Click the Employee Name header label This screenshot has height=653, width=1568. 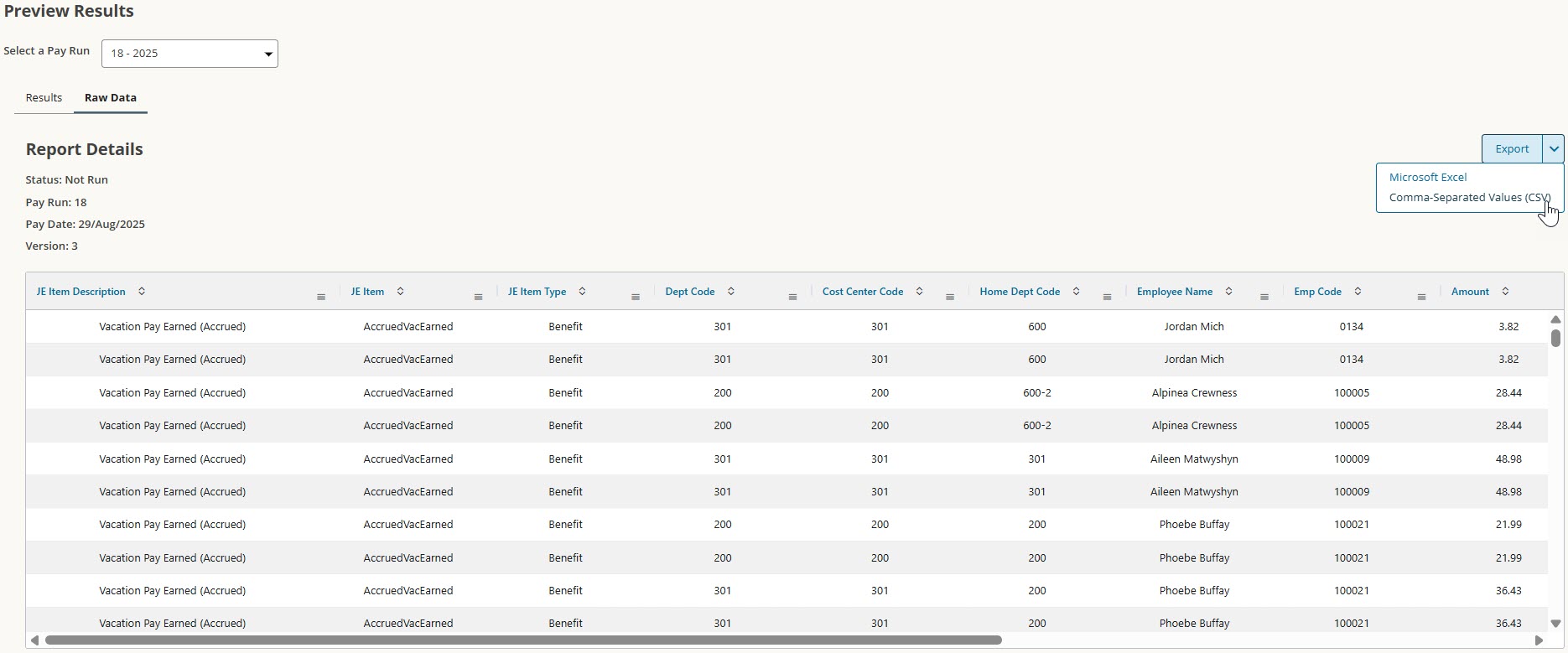point(1174,292)
